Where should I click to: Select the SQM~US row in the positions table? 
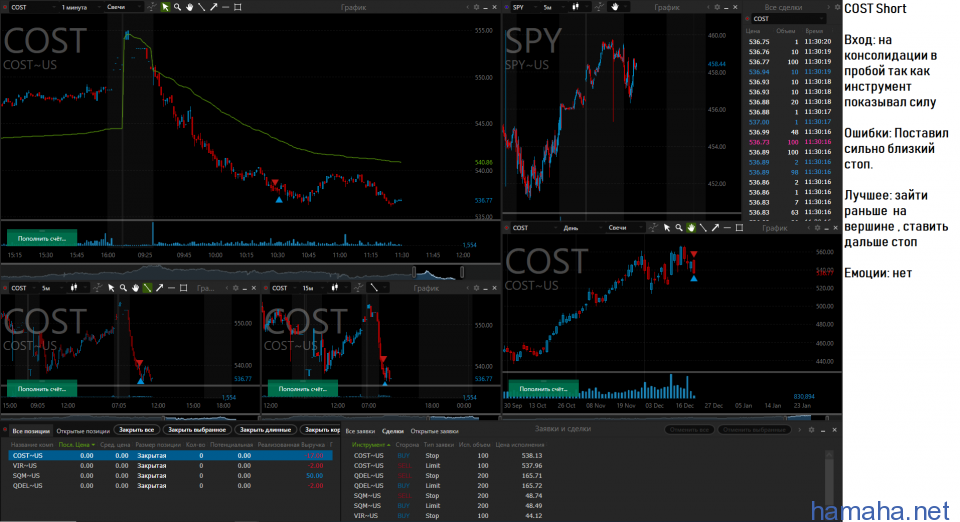tap(170, 475)
